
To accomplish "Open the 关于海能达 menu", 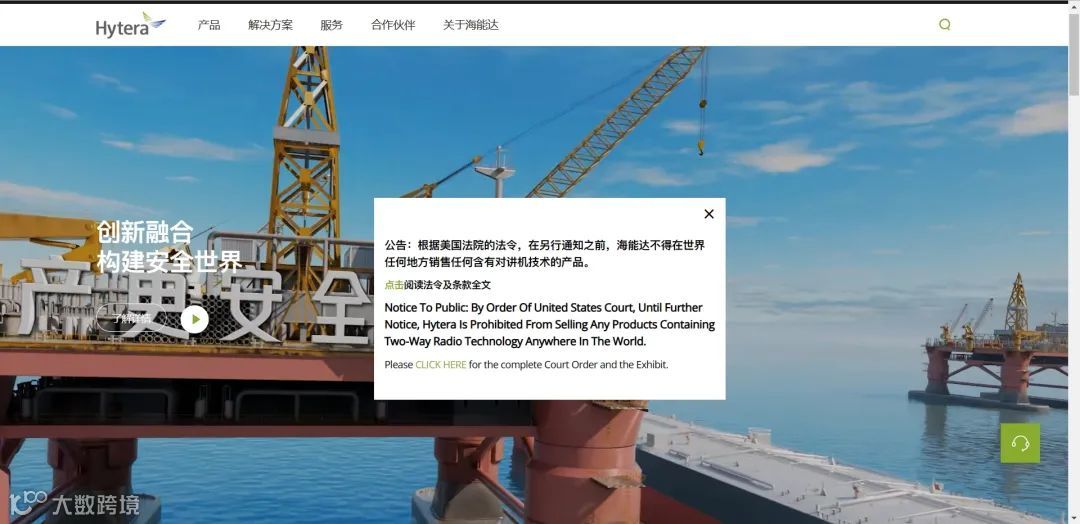I will [x=470, y=25].
